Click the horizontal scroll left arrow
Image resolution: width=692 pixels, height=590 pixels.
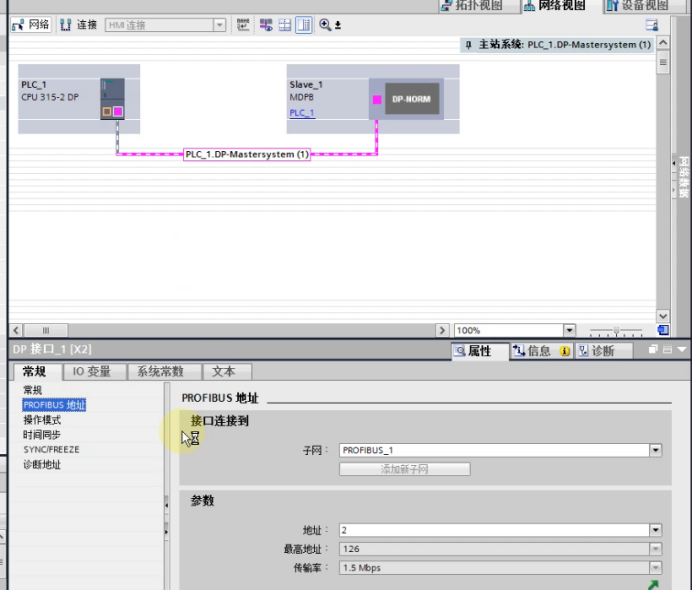tap(16, 330)
